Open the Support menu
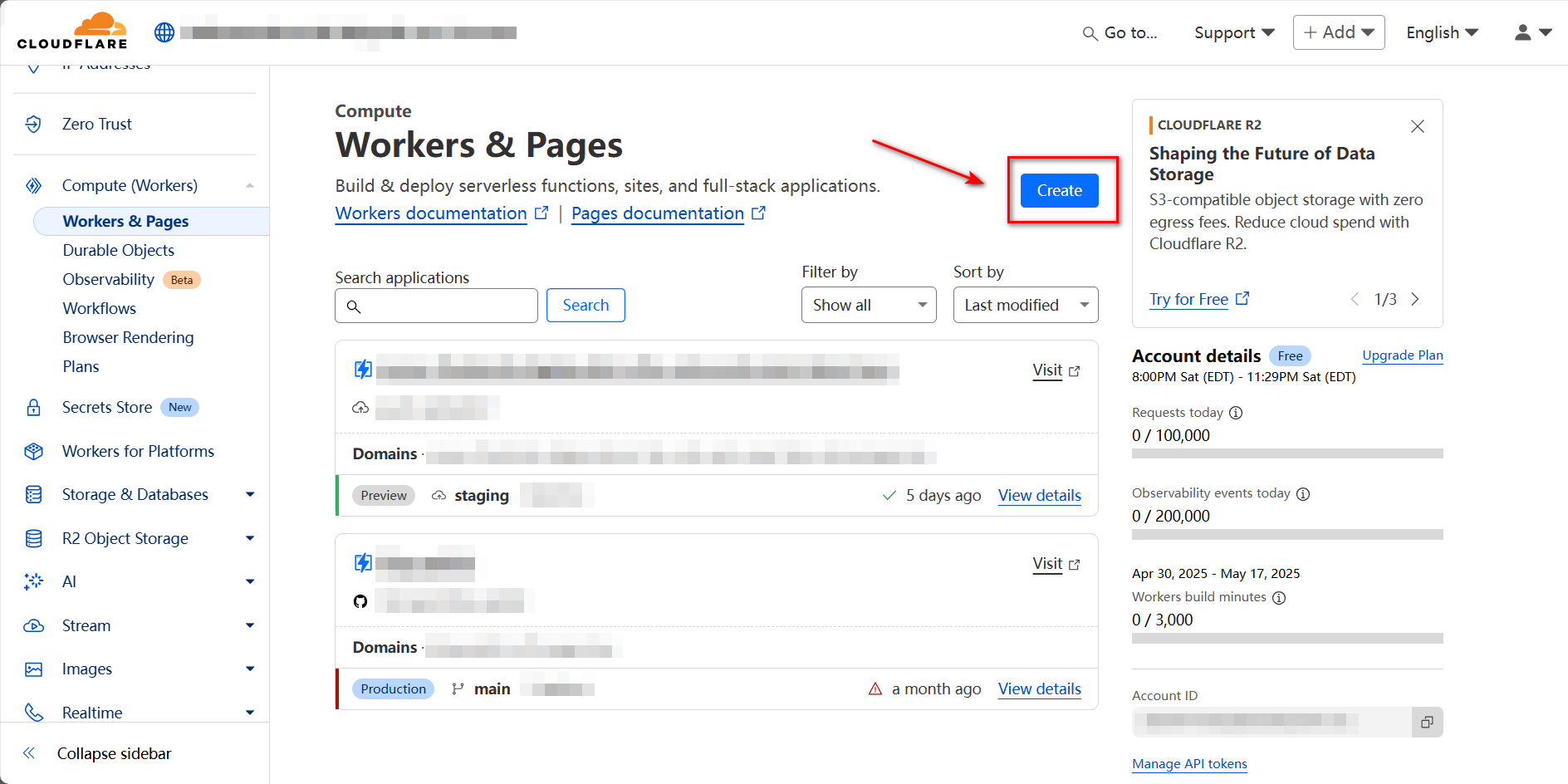This screenshot has width=1568, height=784. pyautogui.click(x=1233, y=32)
